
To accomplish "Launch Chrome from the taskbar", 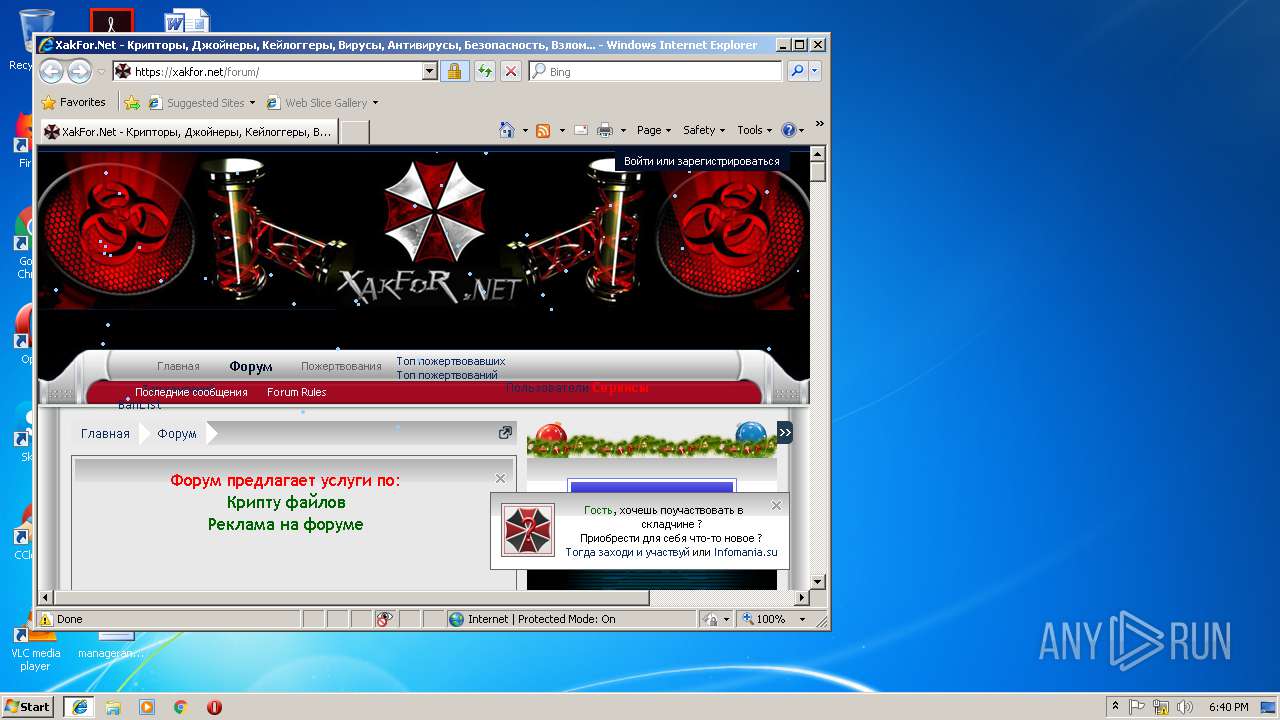I will pos(181,707).
